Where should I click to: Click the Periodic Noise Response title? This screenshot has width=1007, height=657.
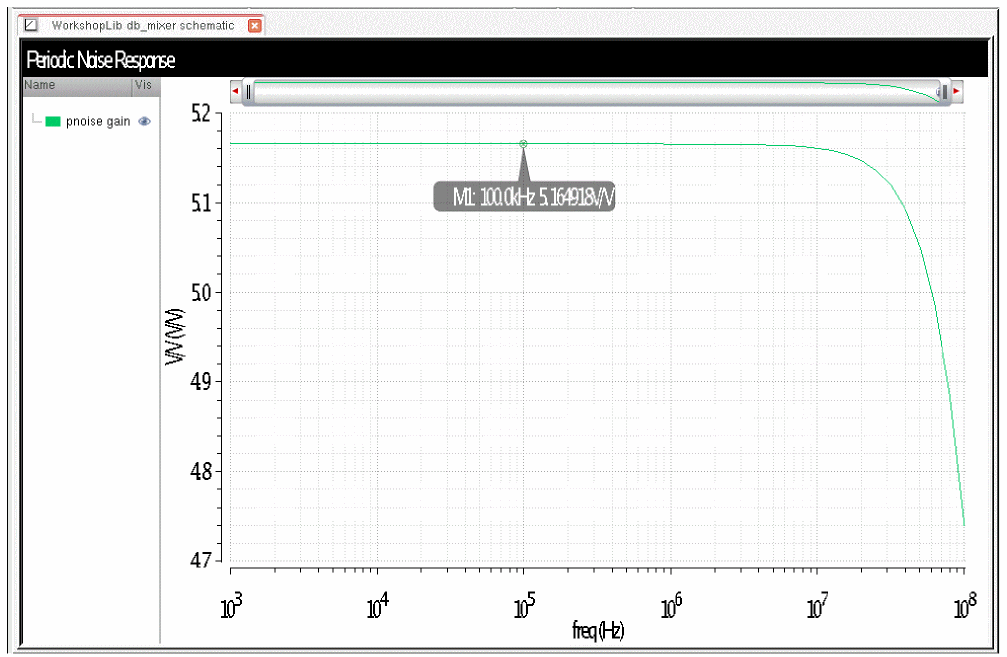click(100, 60)
